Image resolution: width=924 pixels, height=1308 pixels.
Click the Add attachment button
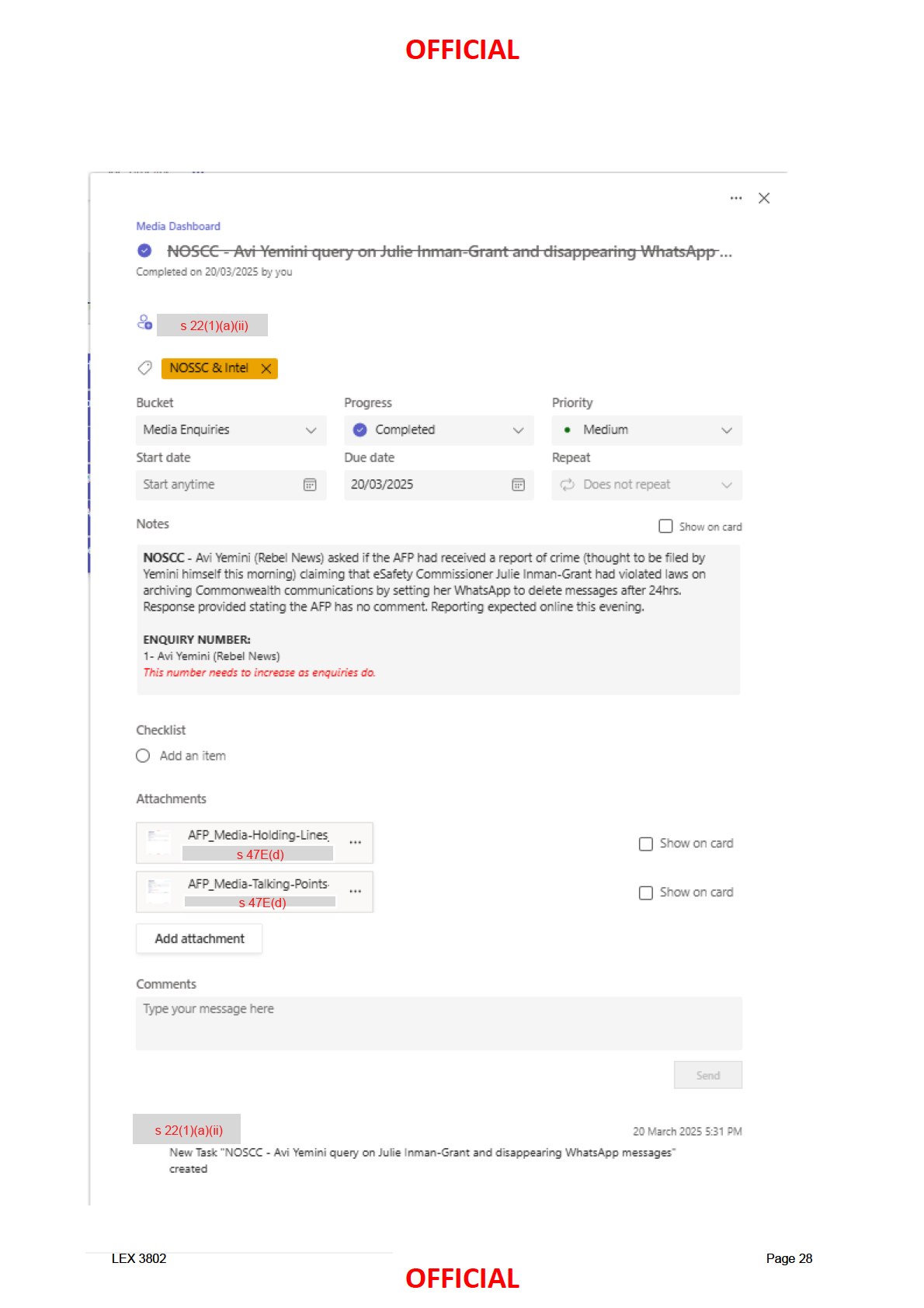[200, 938]
